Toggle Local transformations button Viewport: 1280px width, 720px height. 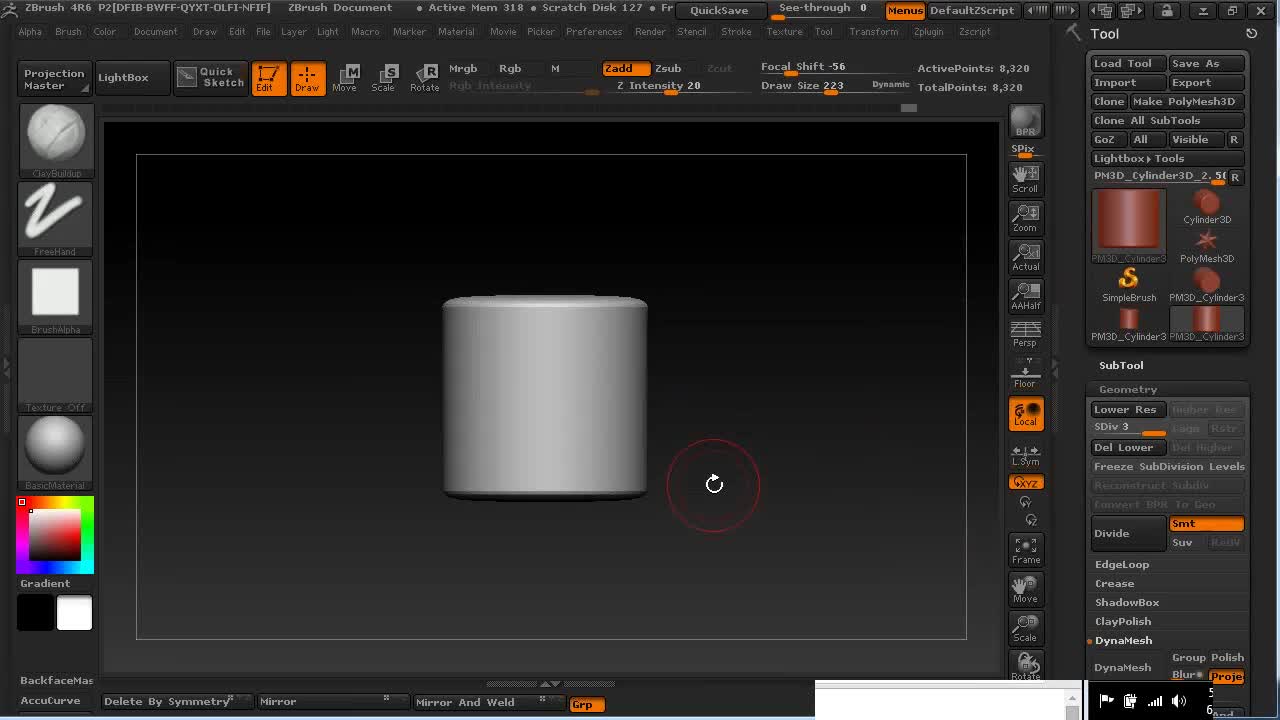[1025, 414]
